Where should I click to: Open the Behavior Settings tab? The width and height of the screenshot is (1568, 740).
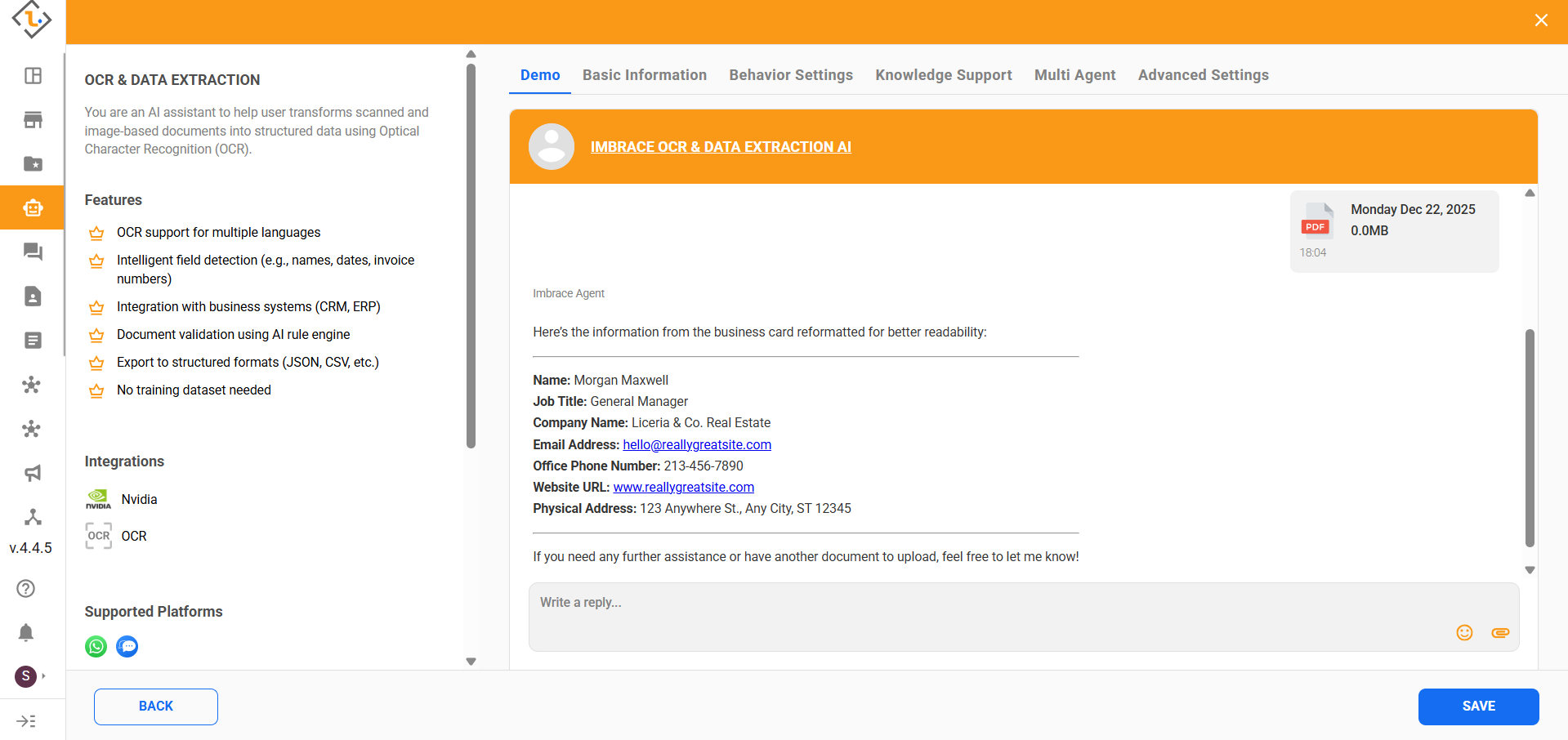coord(790,75)
